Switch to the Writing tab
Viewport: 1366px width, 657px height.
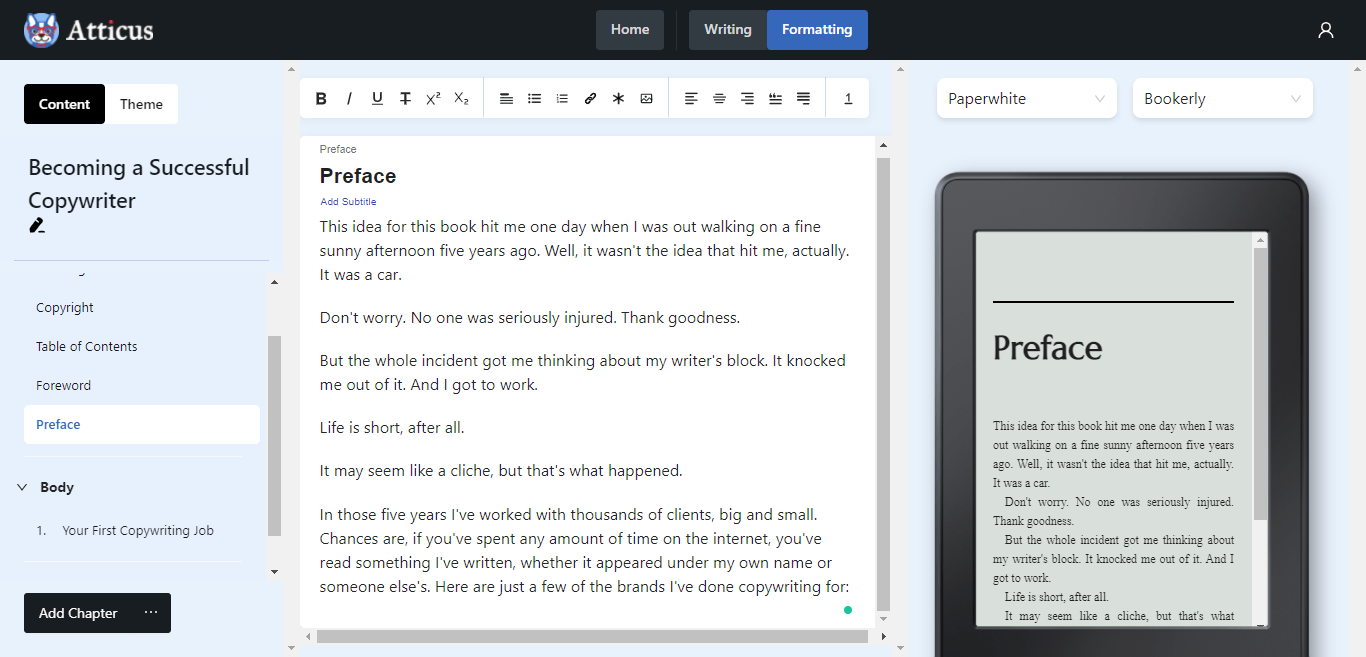coord(727,30)
